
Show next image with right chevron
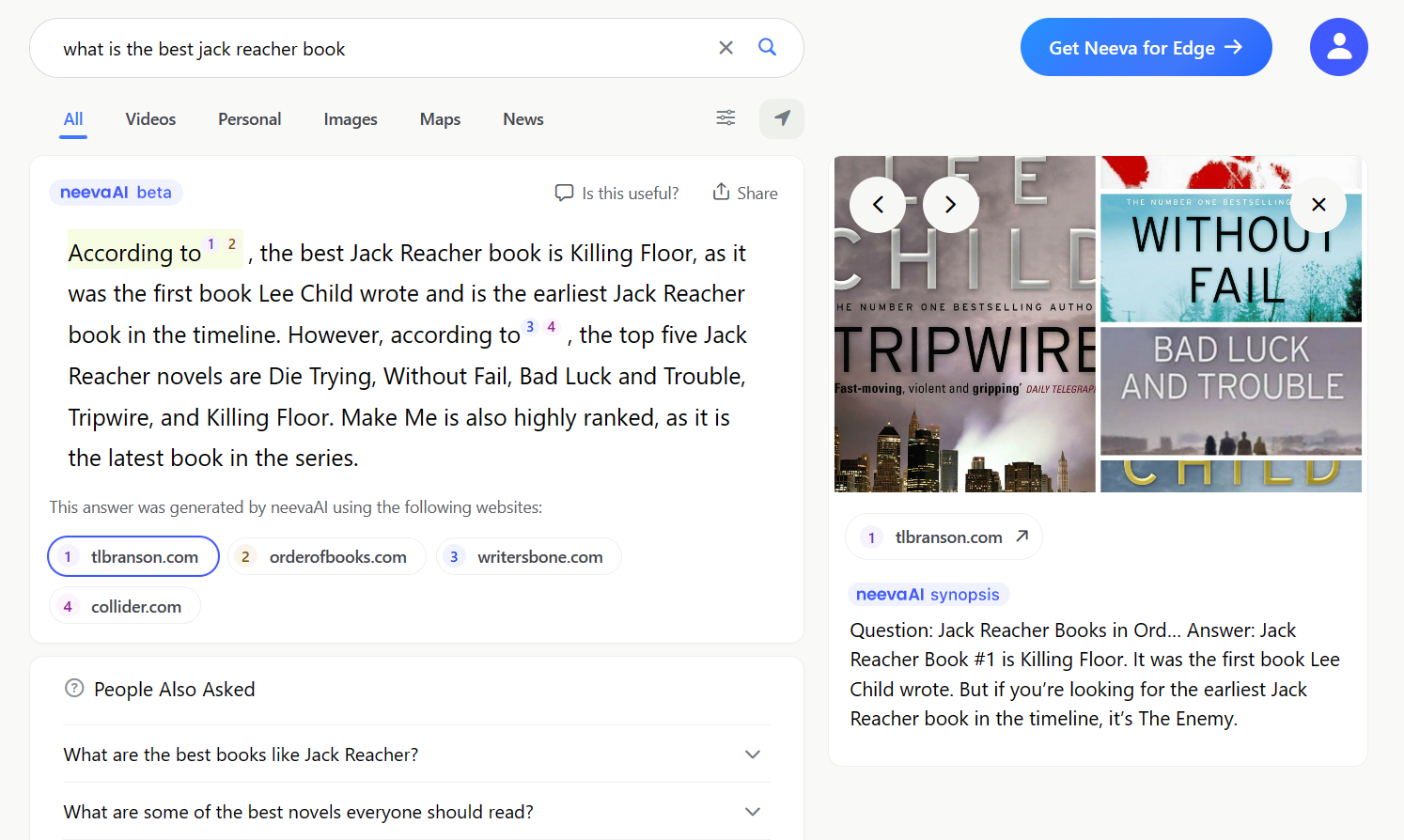click(x=951, y=204)
